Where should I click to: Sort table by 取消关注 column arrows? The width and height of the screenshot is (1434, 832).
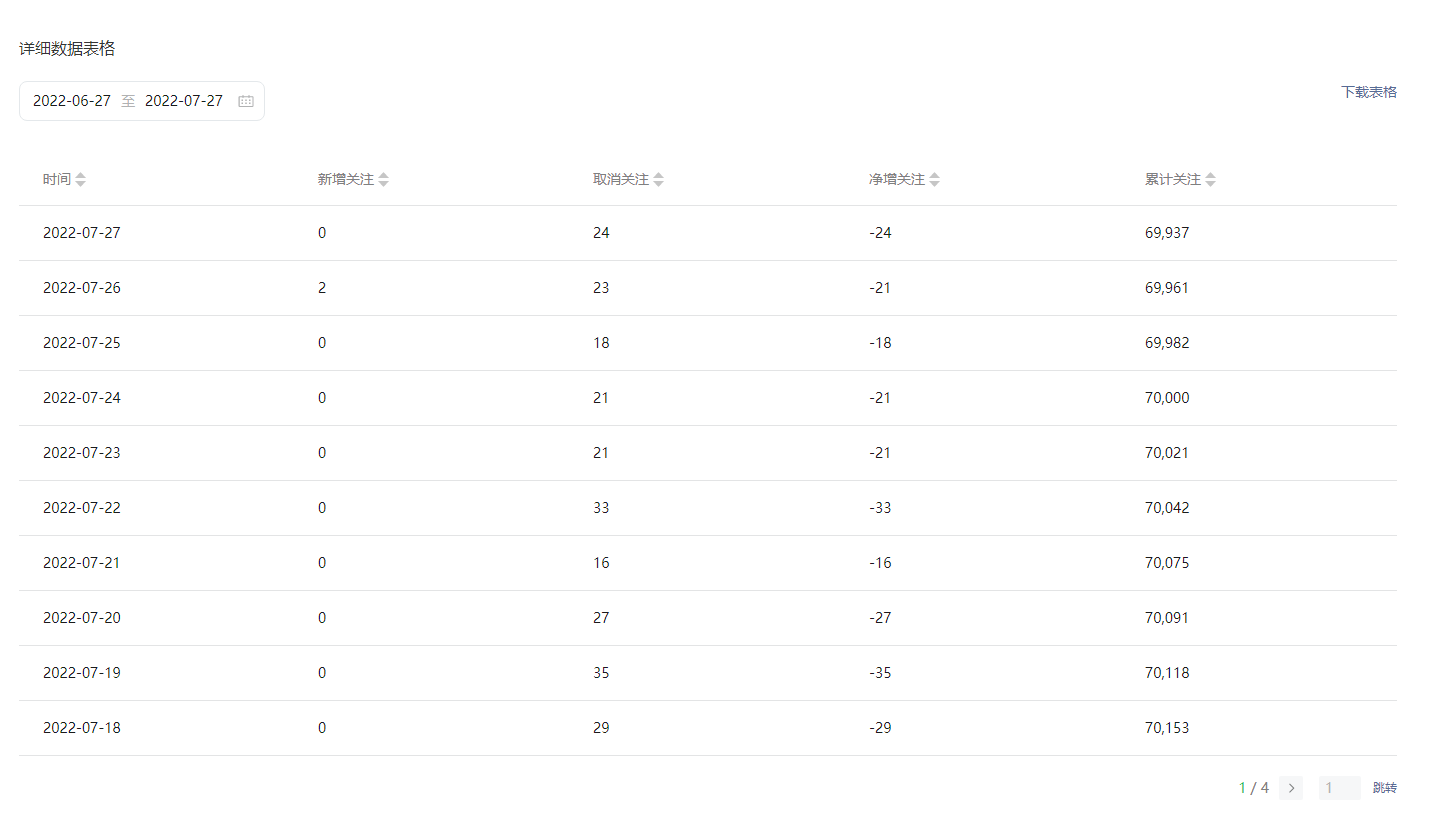659,180
